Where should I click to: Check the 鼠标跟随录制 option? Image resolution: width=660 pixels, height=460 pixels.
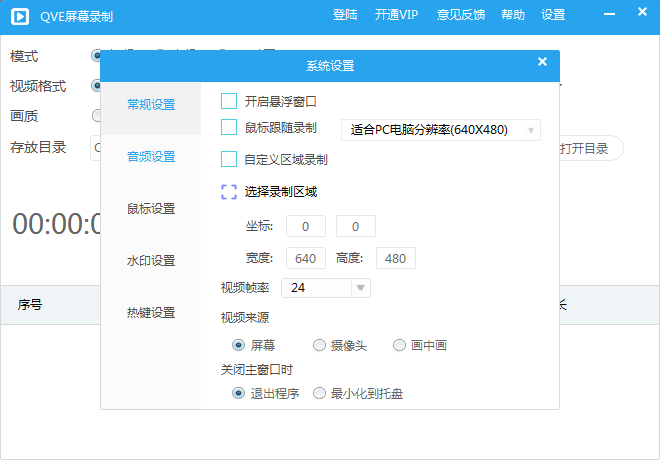point(229,127)
